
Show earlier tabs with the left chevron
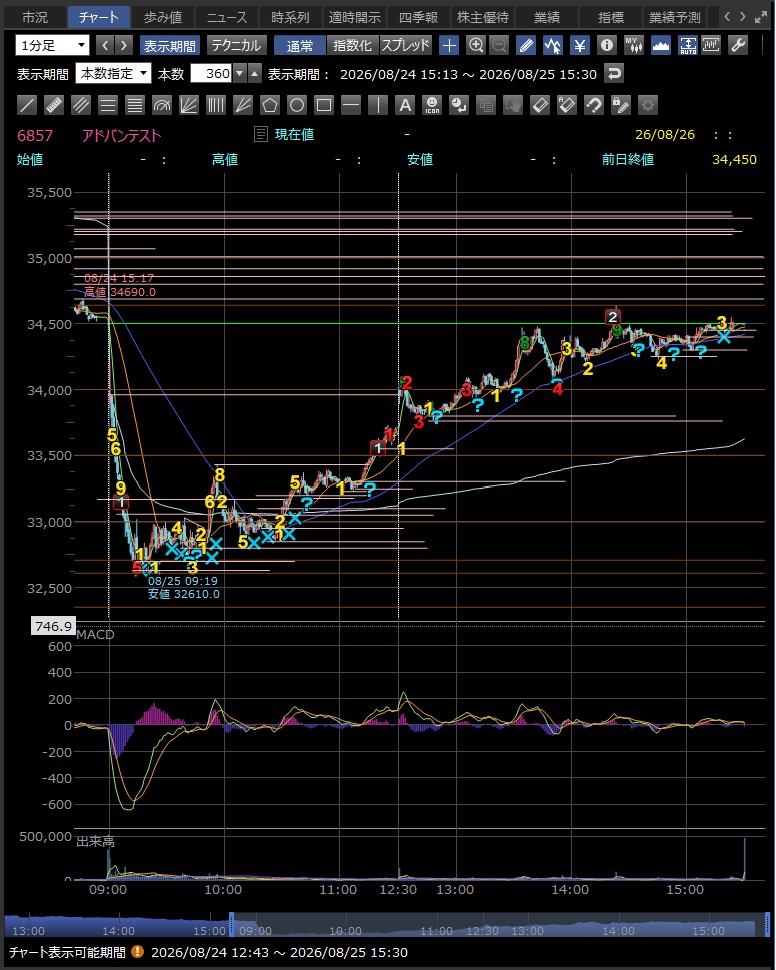728,17
